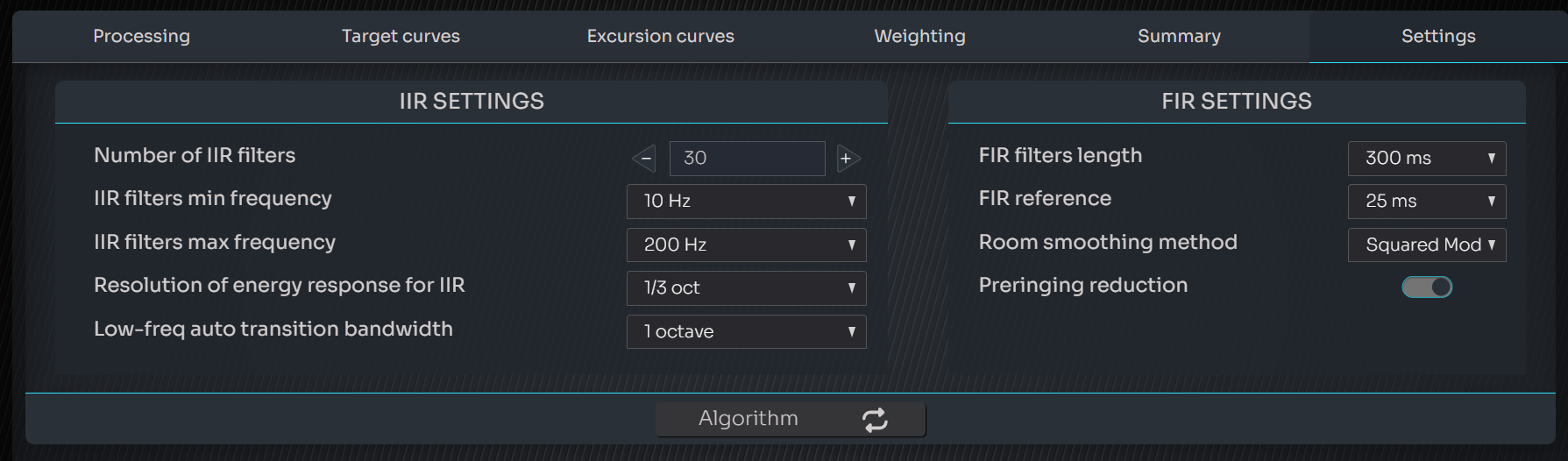Click the plus arrow to increase IIR filters
Screen dimensions: 1568x461
click(x=847, y=159)
